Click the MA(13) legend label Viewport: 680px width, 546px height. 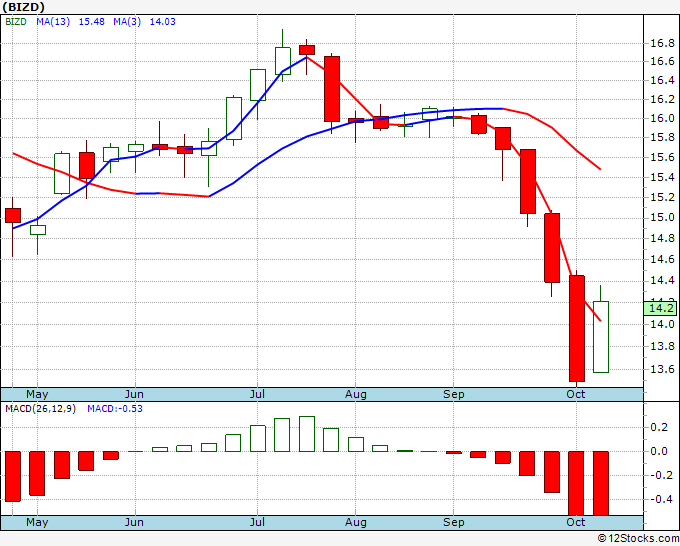[53, 22]
